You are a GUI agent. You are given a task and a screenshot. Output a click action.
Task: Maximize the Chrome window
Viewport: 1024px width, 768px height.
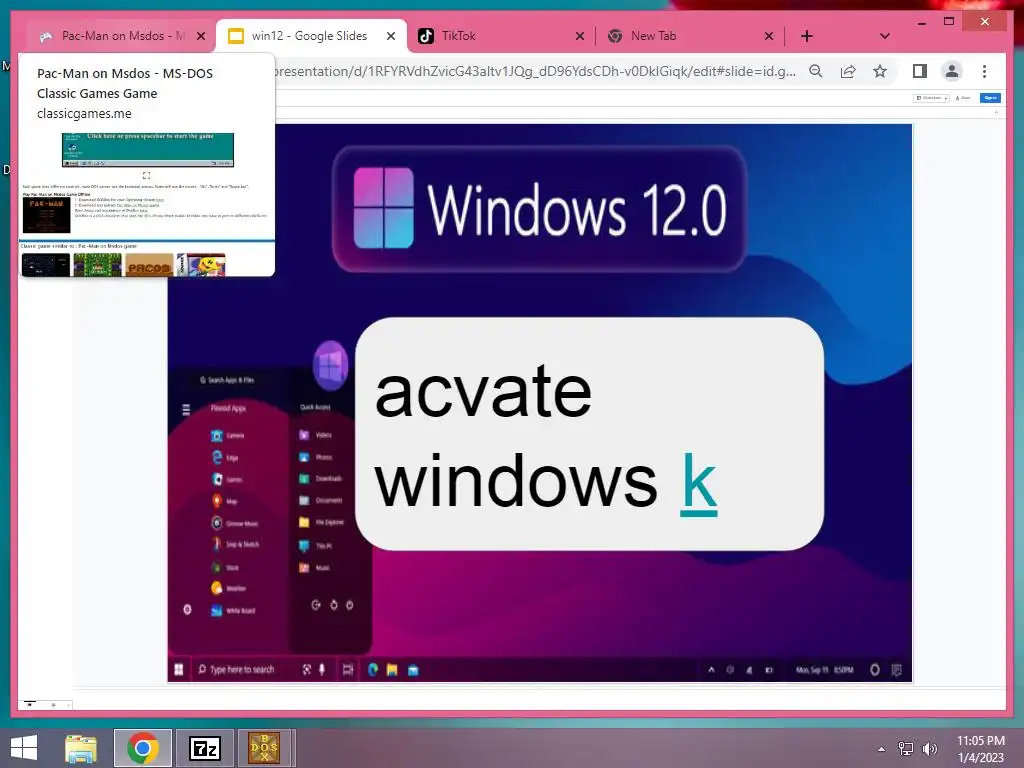(949, 22)
